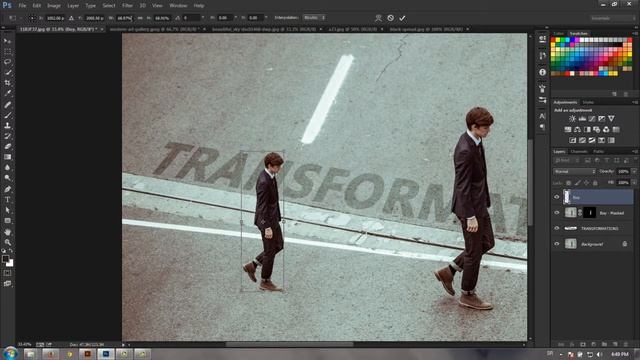Screen dimensions: 640x360
Task: Select the Pen tool
Action: [x=7, y=189]
